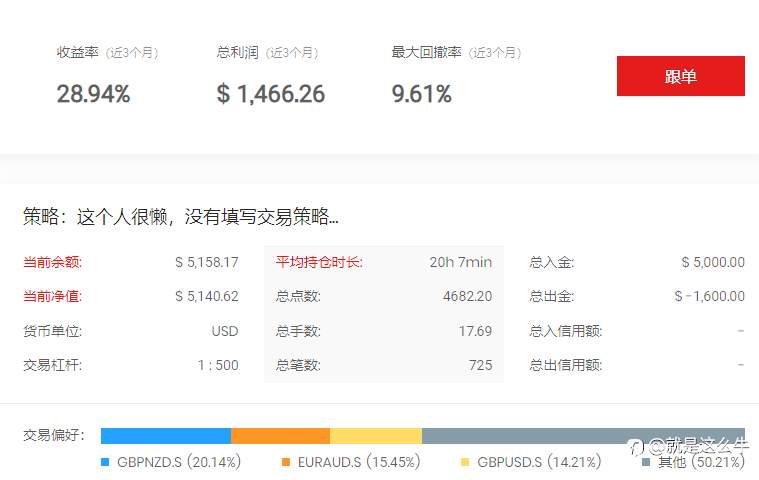This screenshot has height=480, width=759.
Task: Click the $ 1,466.26 total profit value
Action: [x=271, y=94]
